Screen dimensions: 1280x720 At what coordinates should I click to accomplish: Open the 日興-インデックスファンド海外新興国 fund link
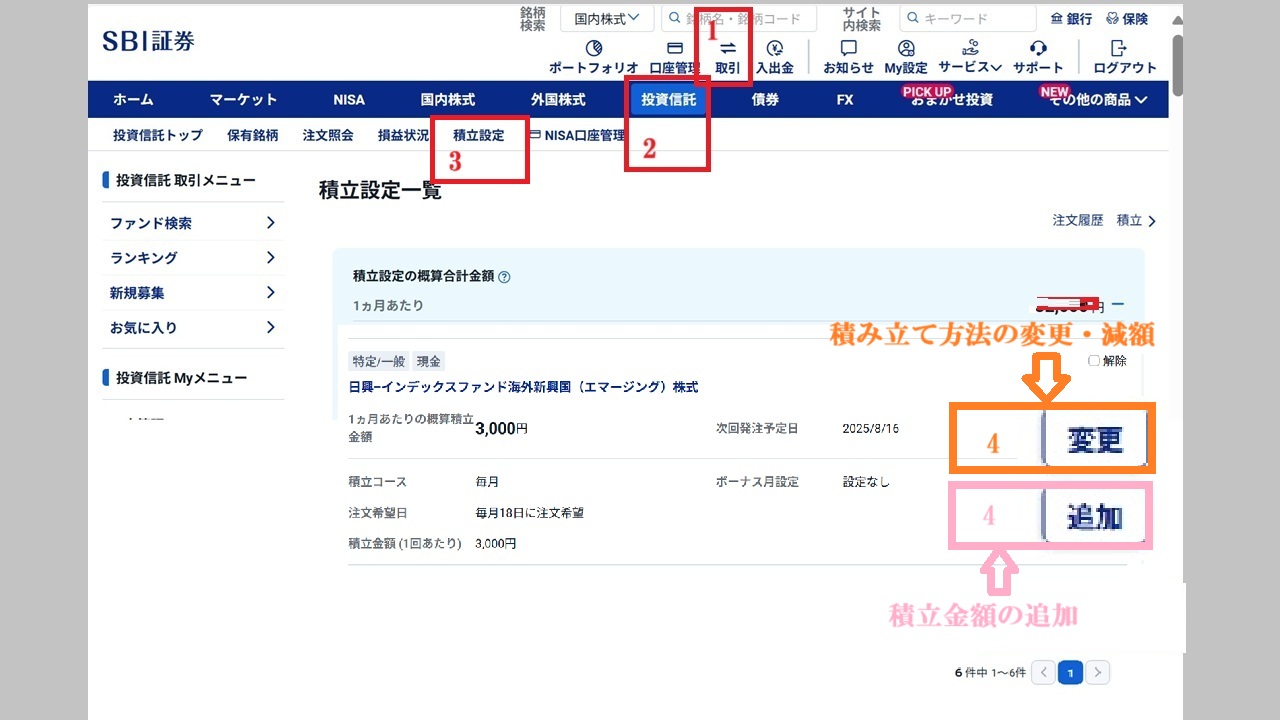(x=523, y=387)
